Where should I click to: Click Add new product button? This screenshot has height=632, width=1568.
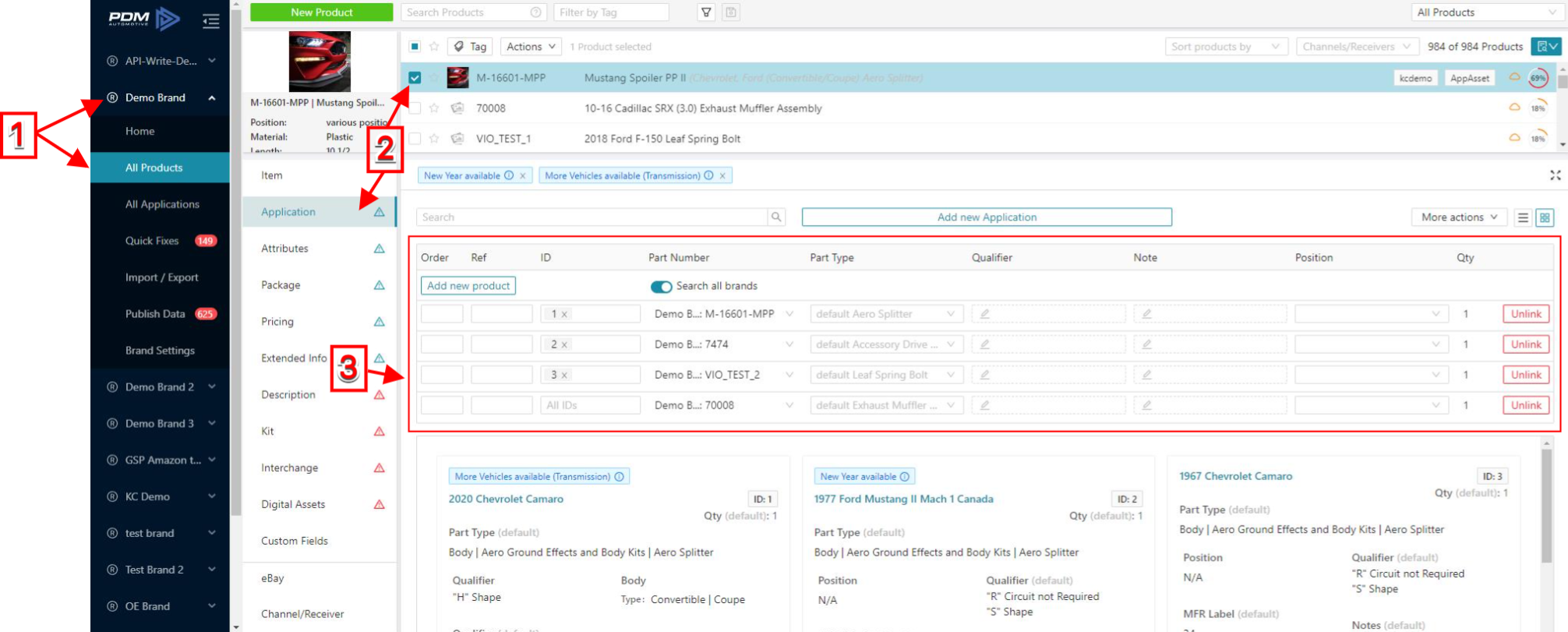pyautogui.click(x=468, y=286)
